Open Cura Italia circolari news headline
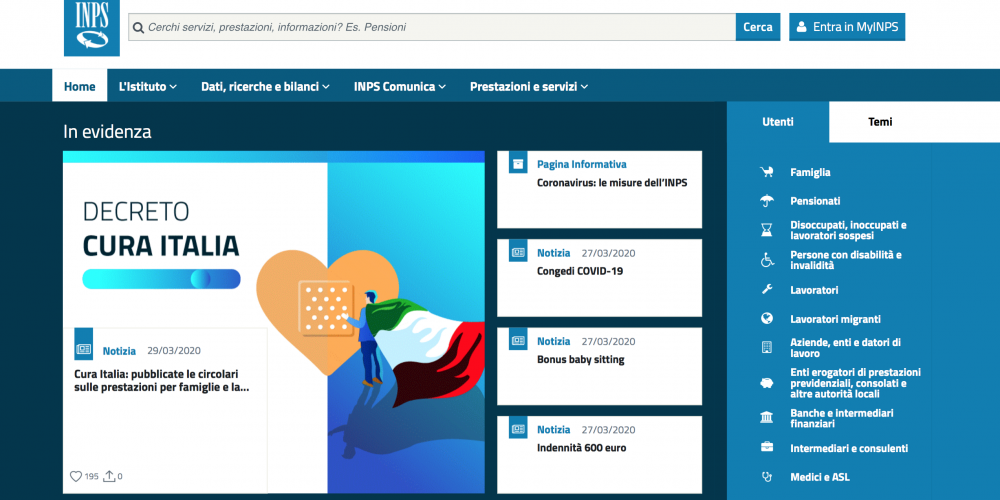This screenshot has height=500, width=1000. (161, 381)
